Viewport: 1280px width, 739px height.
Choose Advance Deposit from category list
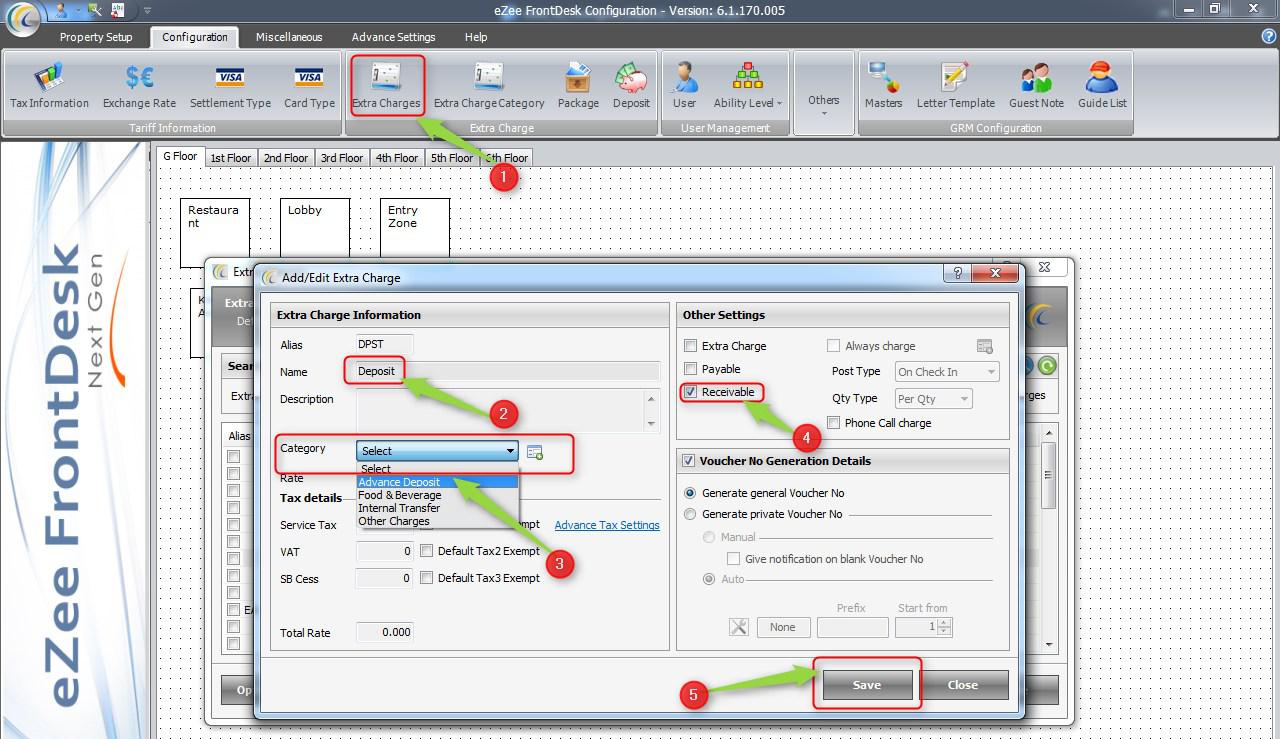click(x=438, y=482)
